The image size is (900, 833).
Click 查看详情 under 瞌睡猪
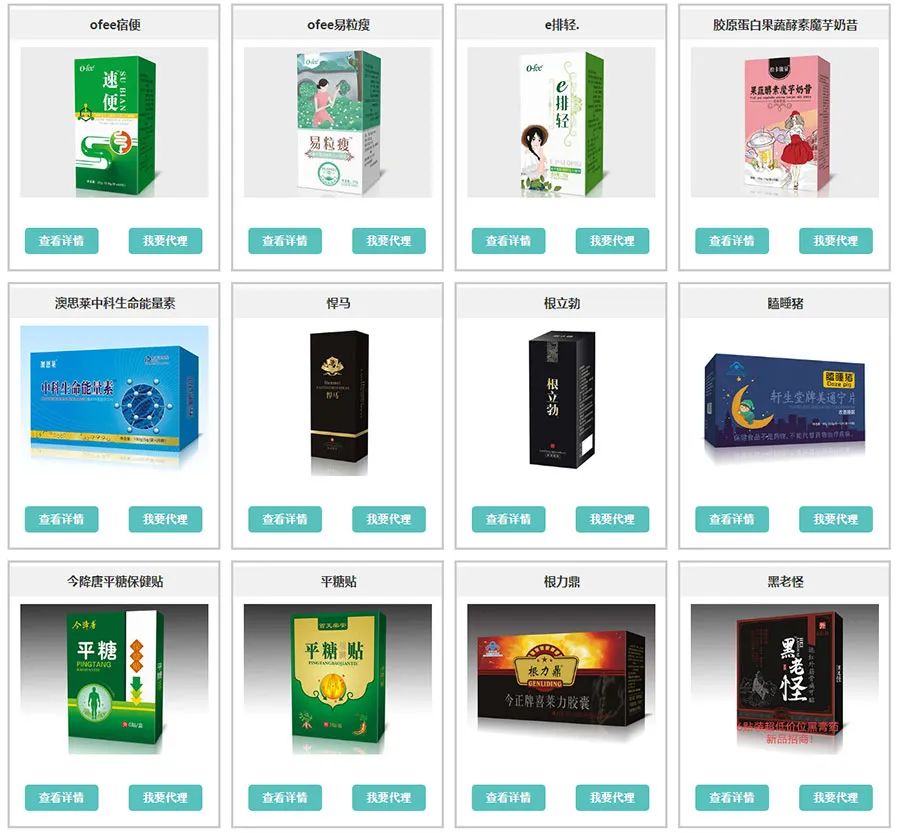point(732,519)
